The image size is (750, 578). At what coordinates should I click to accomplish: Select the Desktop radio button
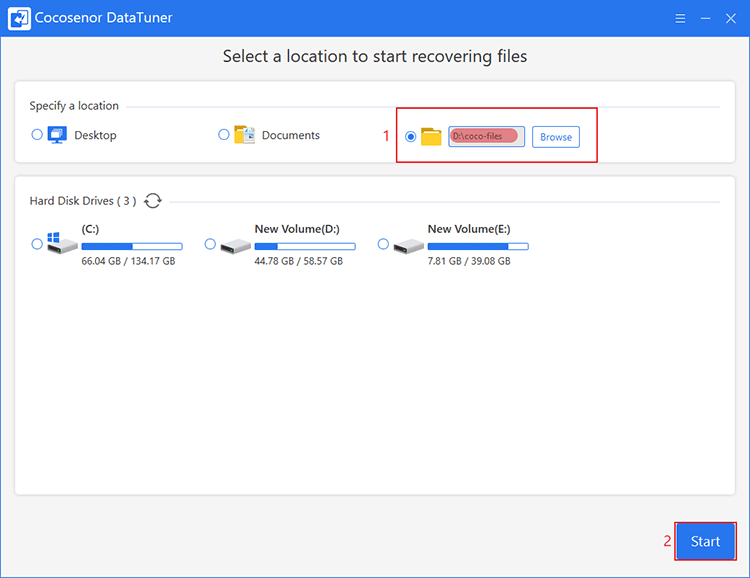click(37, 134)
